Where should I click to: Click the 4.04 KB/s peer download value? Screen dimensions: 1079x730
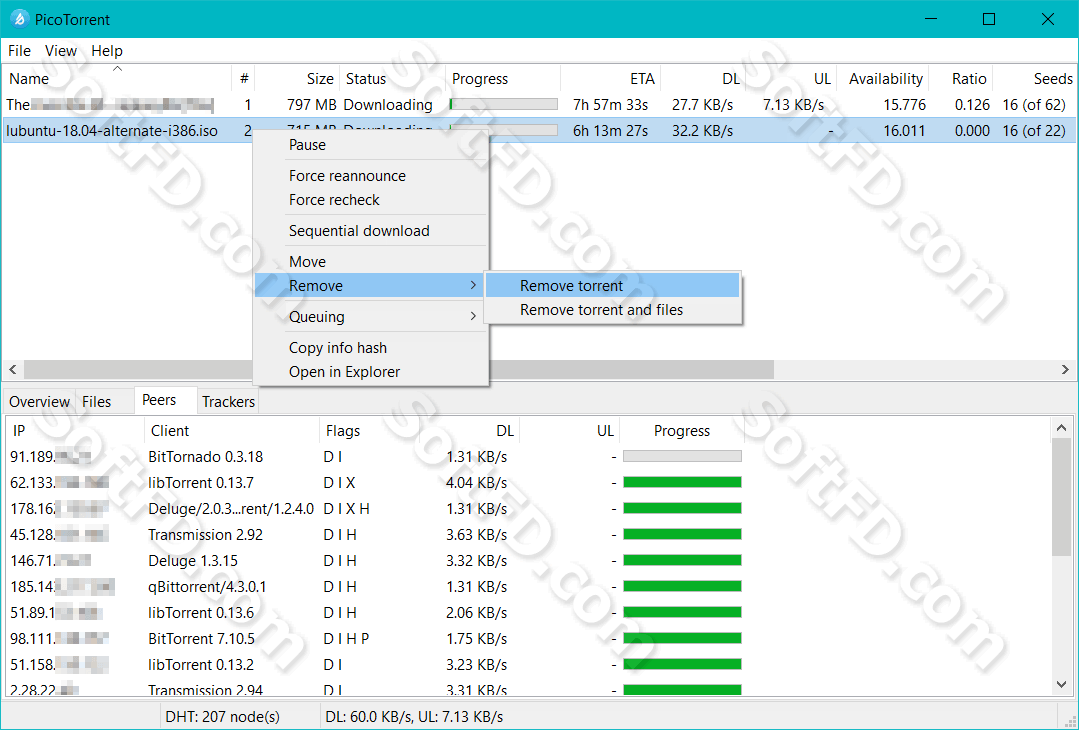click(476, 483)
